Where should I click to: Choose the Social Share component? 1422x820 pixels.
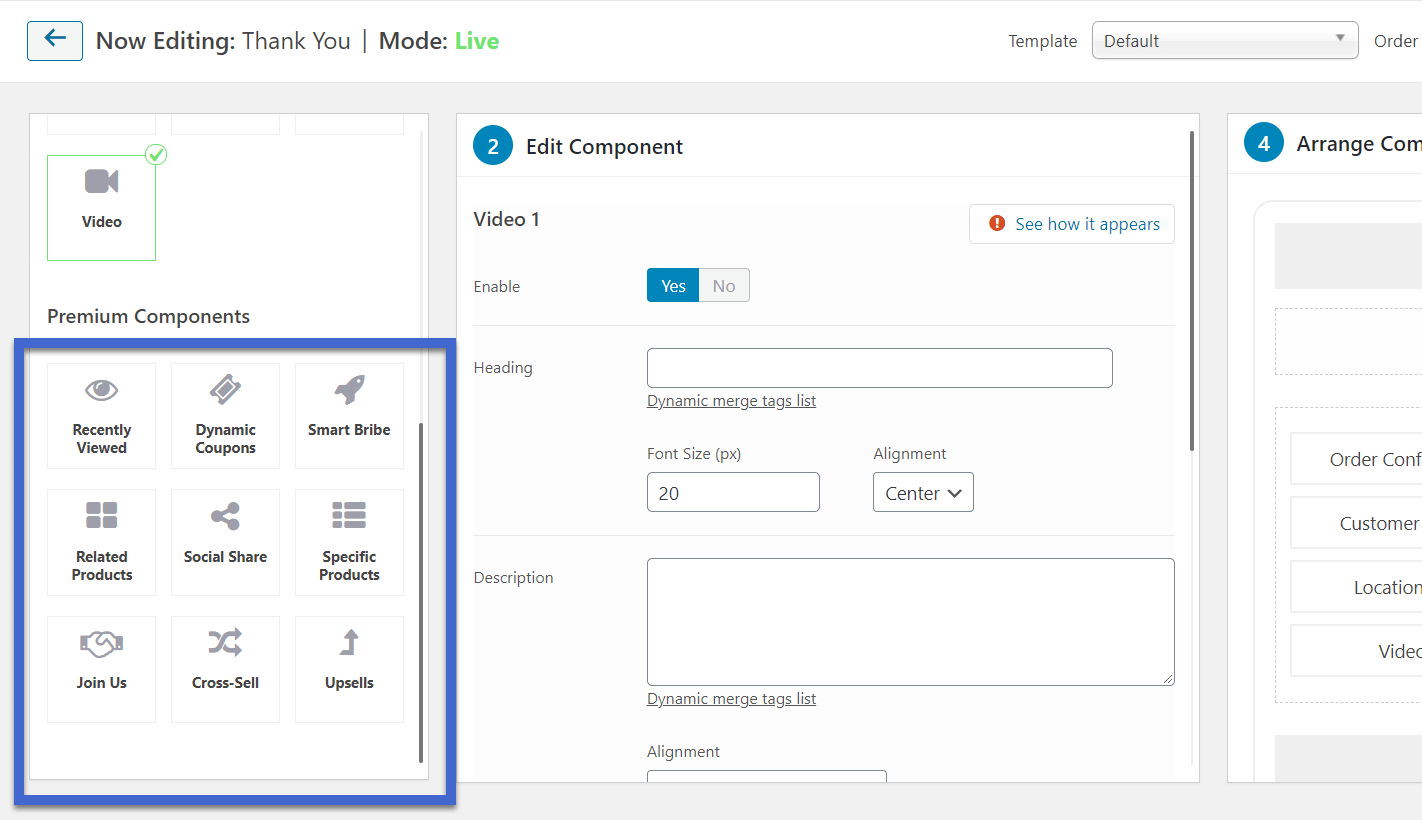pyautogui.click(x=225, y=542)
